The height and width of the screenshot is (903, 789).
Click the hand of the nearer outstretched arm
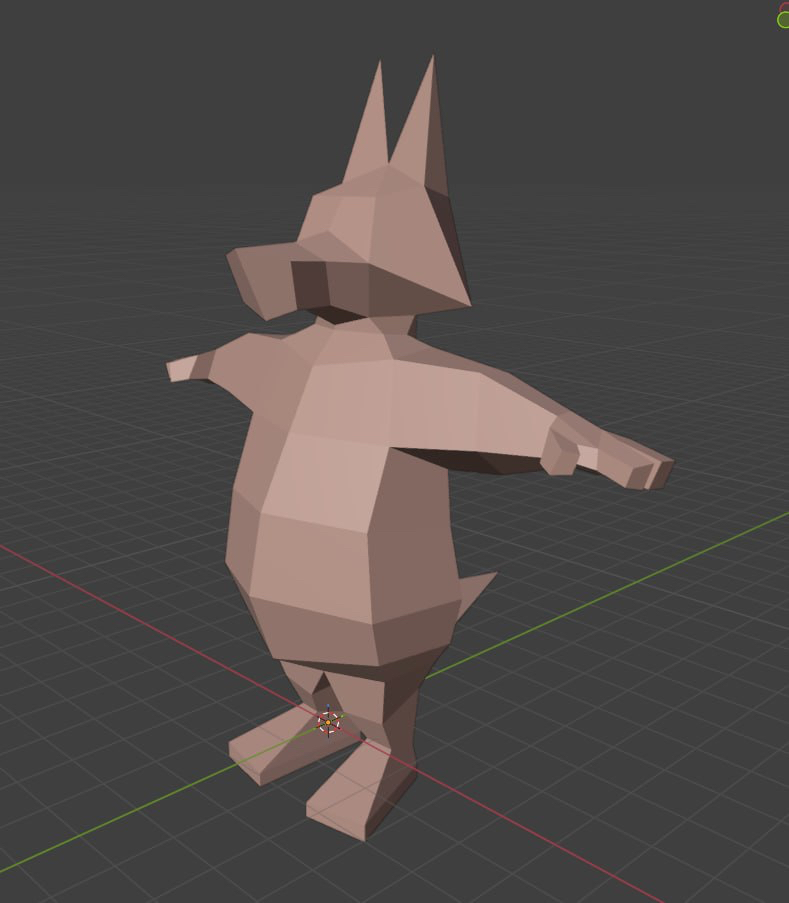pyautogui.click(x=625, y=462)
